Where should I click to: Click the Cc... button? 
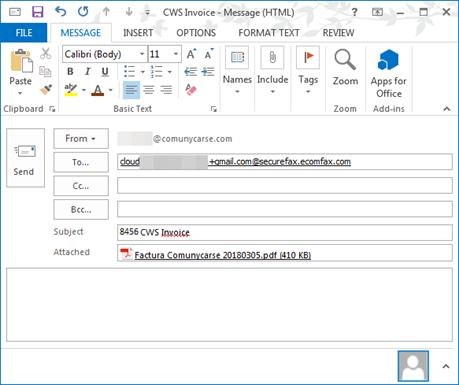tap(81, 186)
